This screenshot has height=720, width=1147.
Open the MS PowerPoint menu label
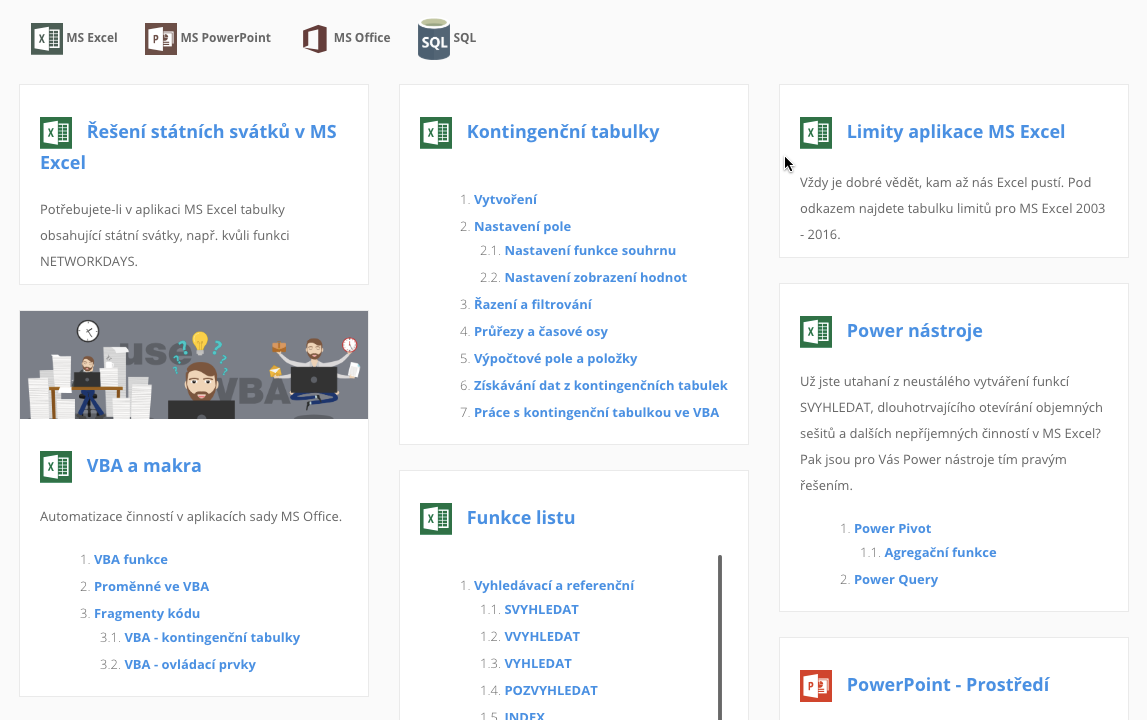pos(225,38)
